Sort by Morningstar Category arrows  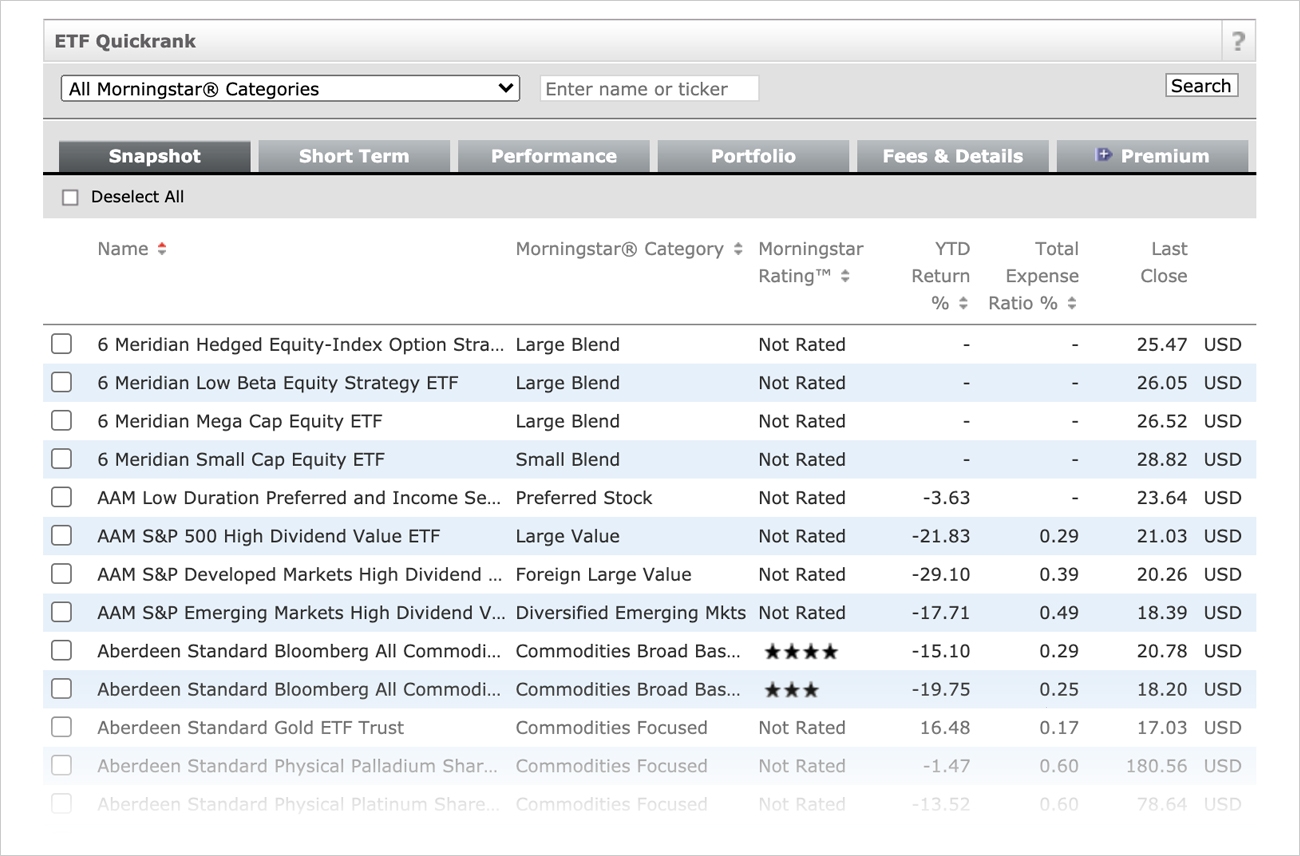[738, 249]
